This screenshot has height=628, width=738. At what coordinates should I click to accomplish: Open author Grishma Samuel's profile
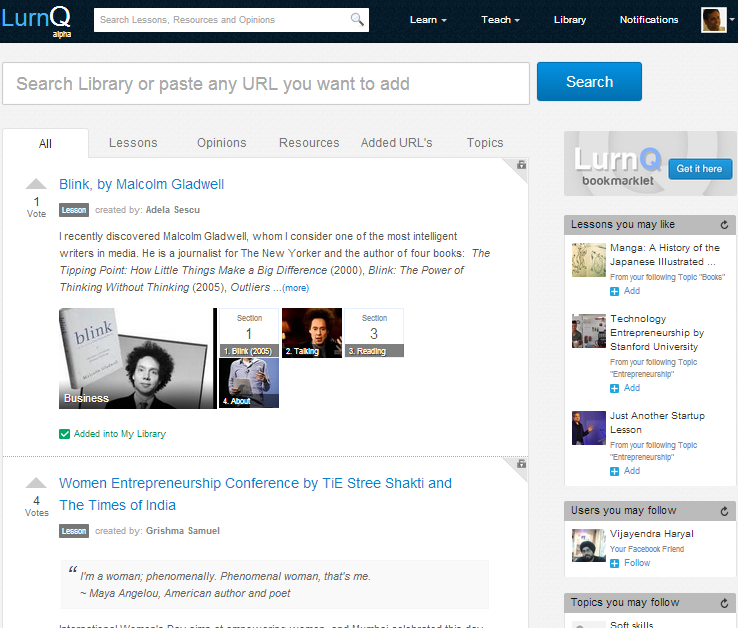pyautogui.click(x=183, y=531)
